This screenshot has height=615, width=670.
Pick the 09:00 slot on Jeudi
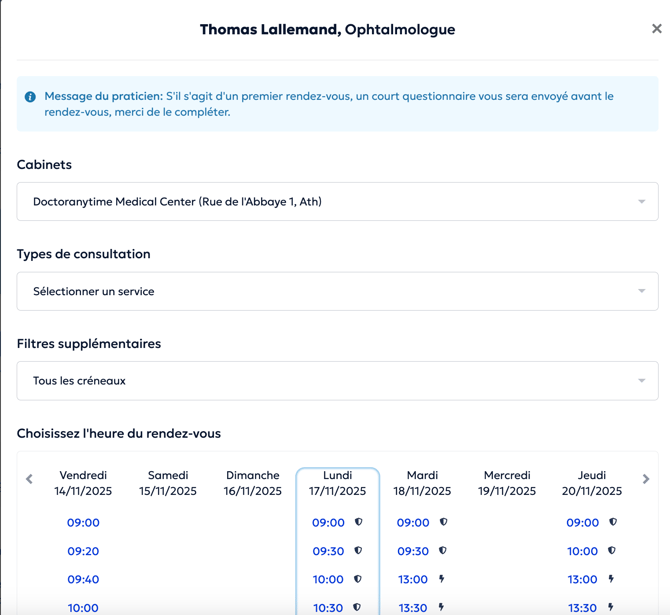(582, 523)
